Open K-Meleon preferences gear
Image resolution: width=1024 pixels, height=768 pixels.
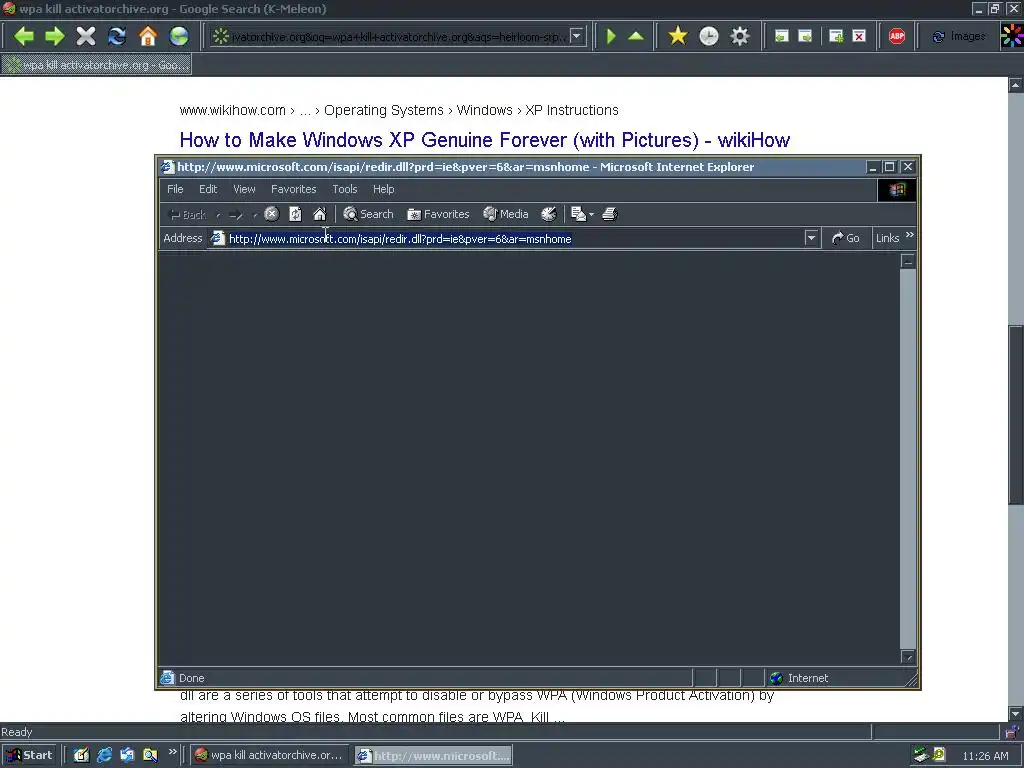(739, 36)
